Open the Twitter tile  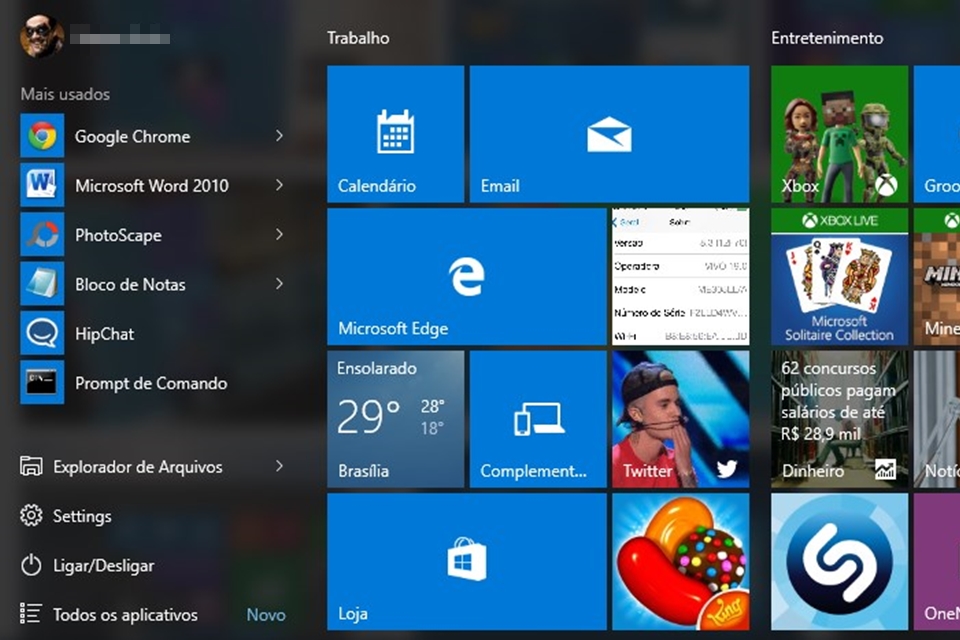(681, 420)
